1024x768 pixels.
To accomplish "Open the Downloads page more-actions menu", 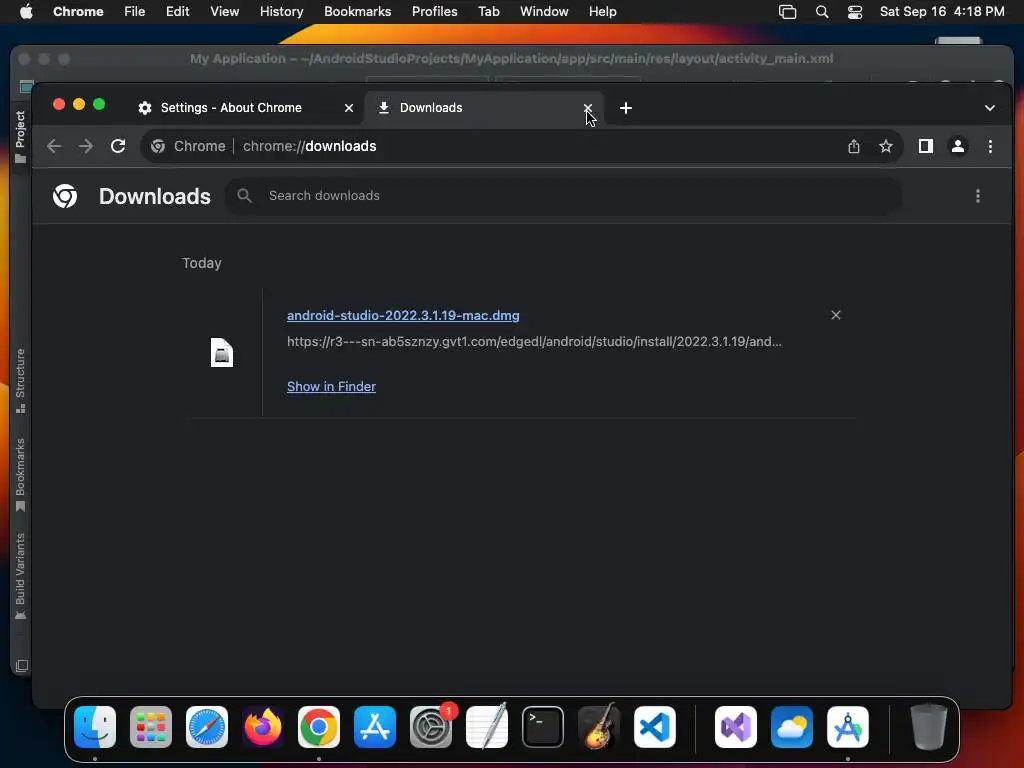I will [978, 196].
